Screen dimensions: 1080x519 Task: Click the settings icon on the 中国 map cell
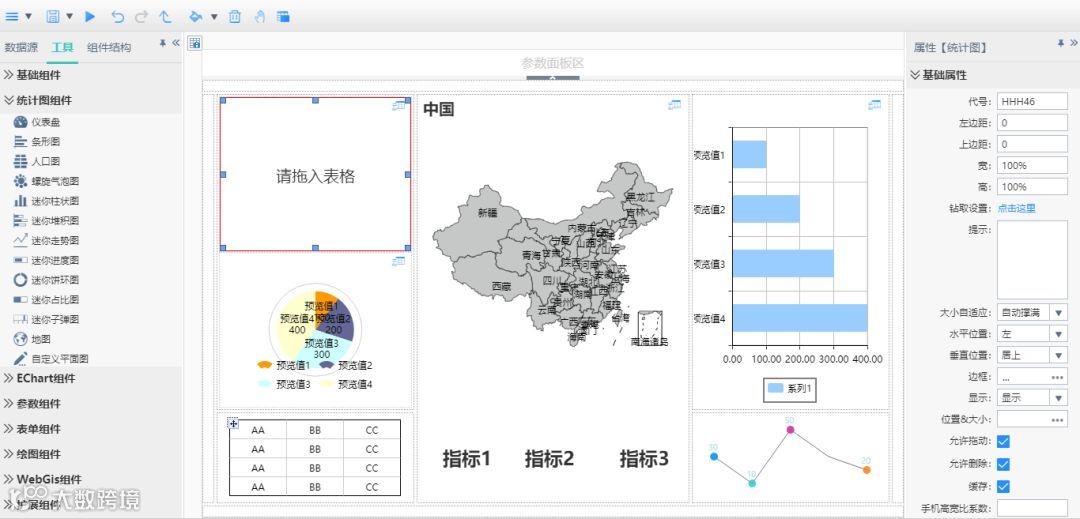pos(674,105)
